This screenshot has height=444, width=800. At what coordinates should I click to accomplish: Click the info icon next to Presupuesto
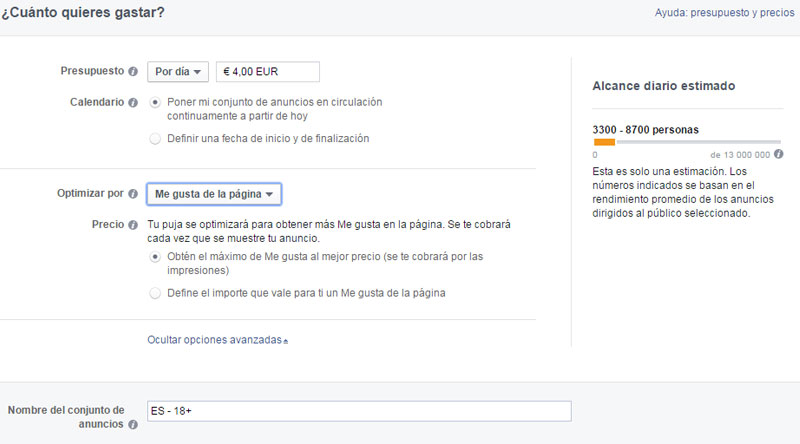click(x=133, y=71)
